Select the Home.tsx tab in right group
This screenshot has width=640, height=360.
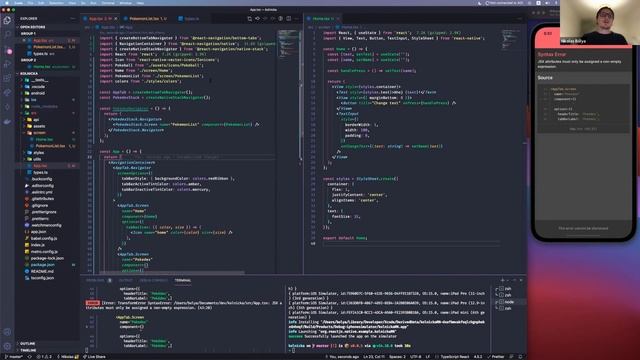pos(323,19)
